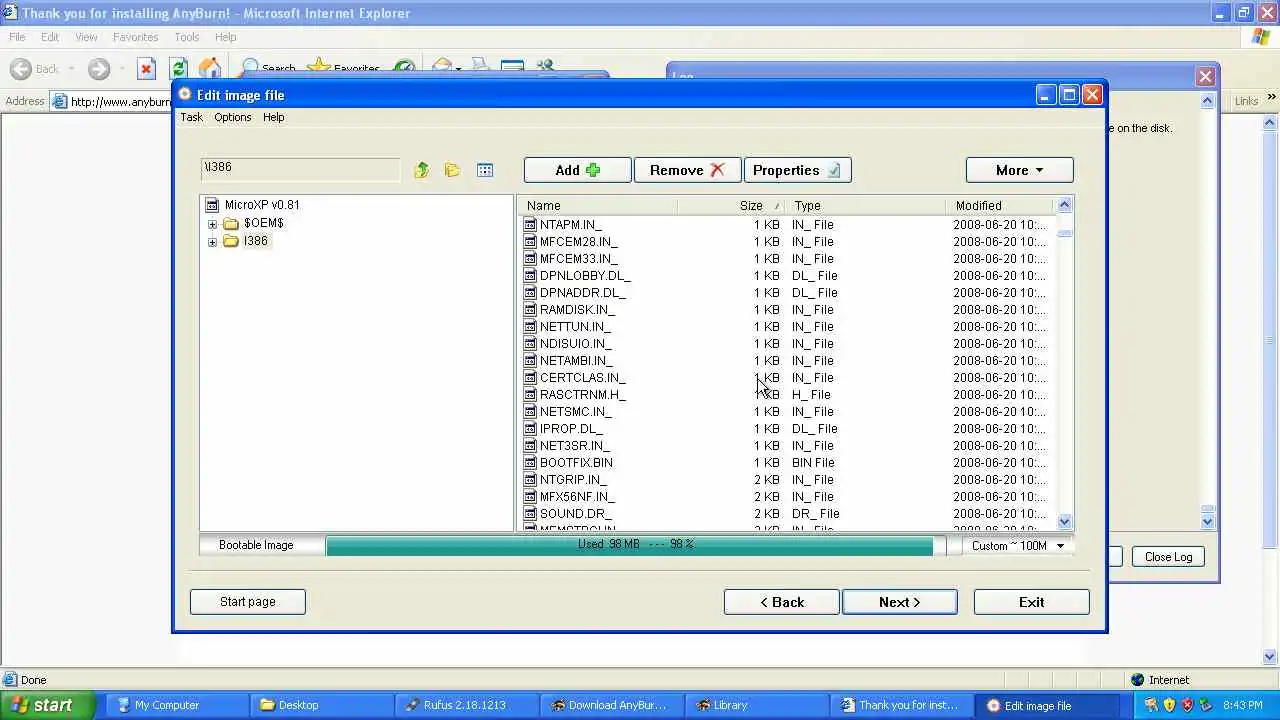The image size is (1280, 720).
Task: Select file NETTUN.IN_
Action: click(x=575, y=327)
